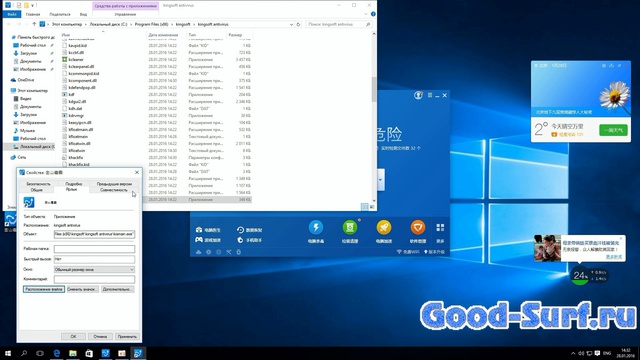
Task: Refresh the Explorer address bar
Action: pyautogui.click(x=298, y=24)
